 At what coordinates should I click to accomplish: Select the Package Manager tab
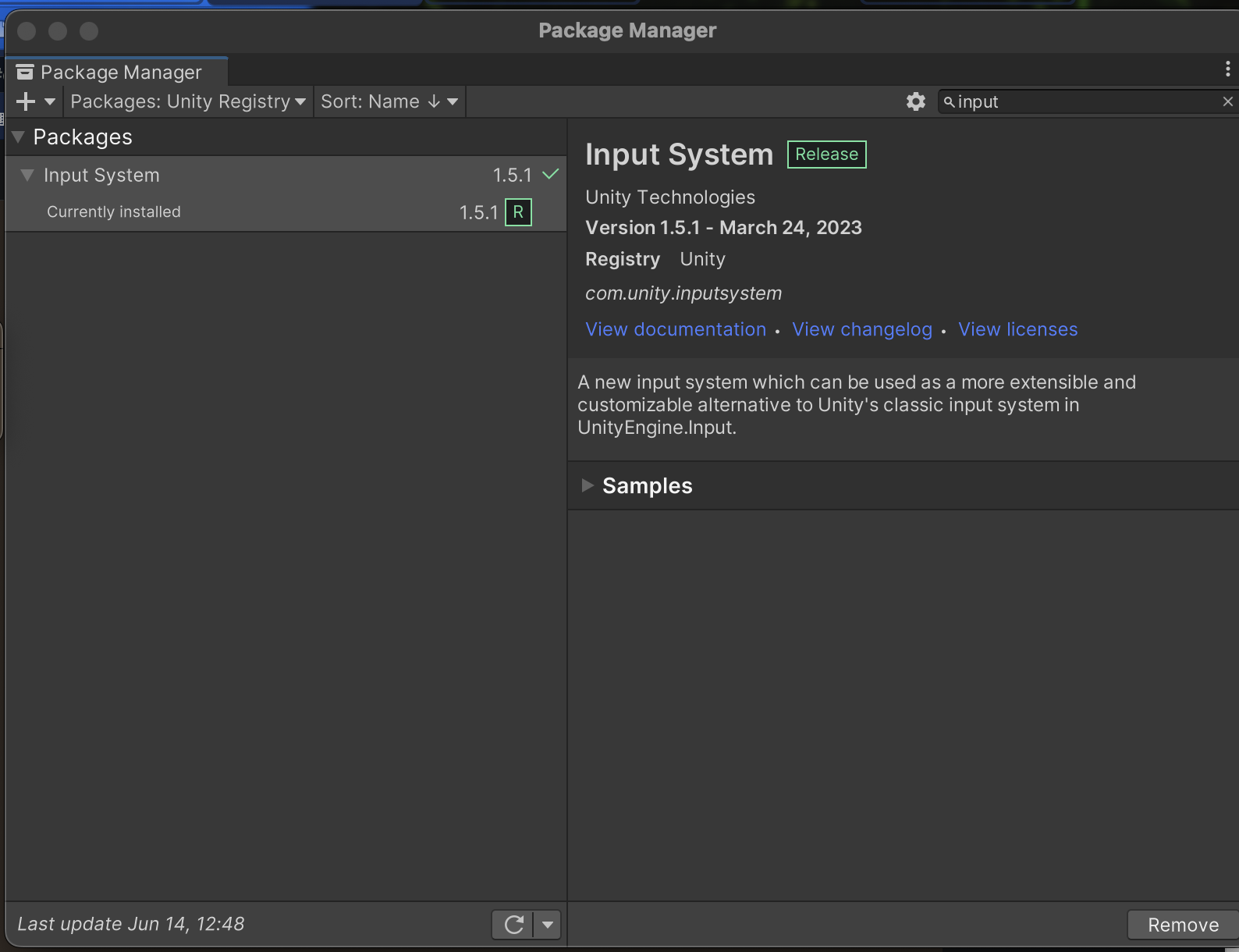(117, 72)
